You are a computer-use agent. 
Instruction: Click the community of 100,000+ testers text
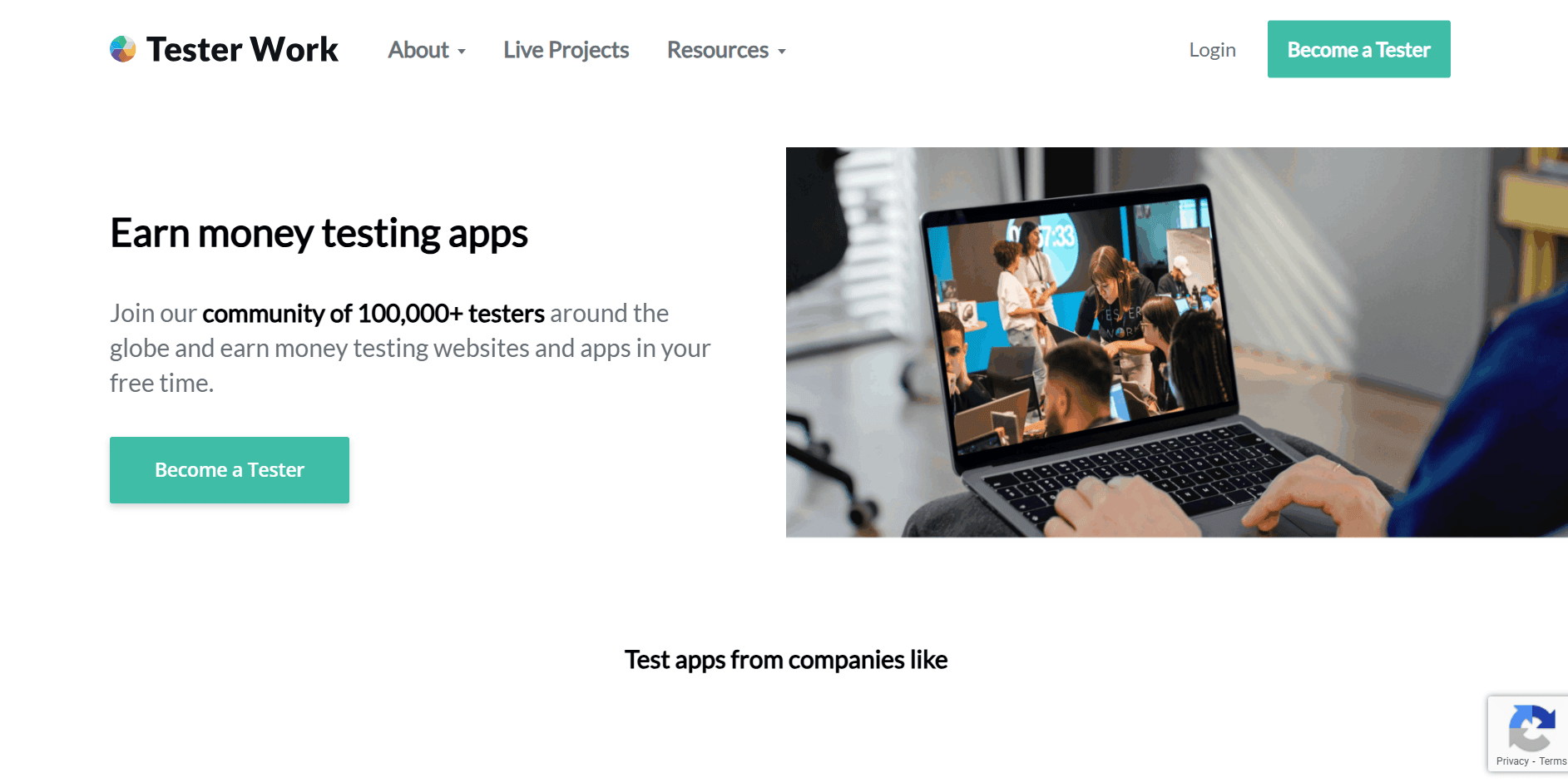click(x=373, y=314)
